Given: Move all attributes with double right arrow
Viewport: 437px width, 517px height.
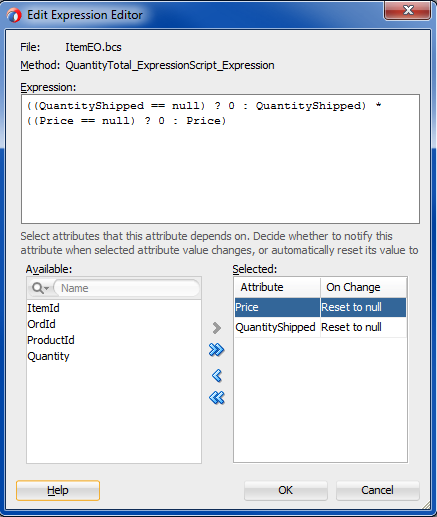Looking at the screenshot, I should coord(217,350).
